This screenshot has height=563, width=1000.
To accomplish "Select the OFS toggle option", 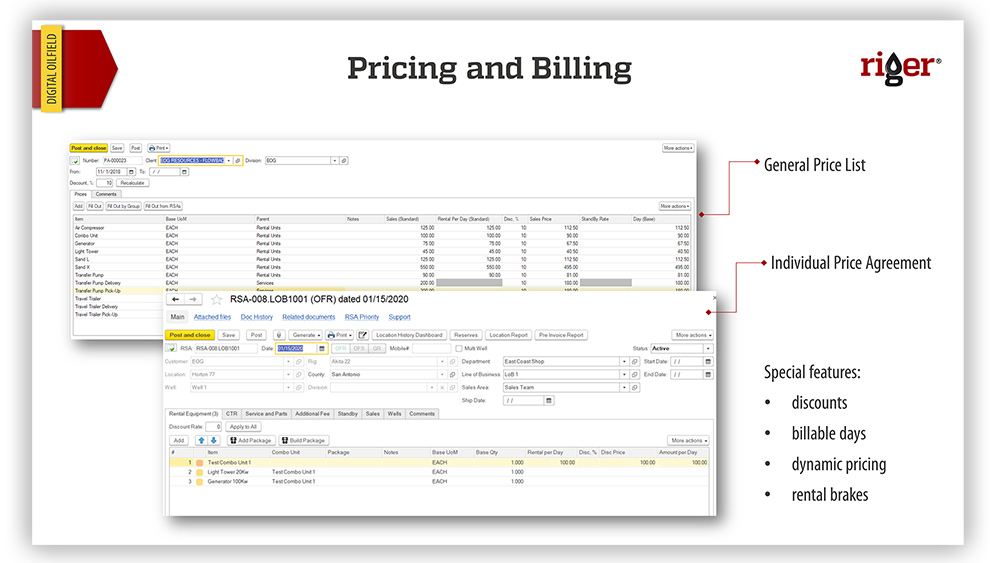I will pyautogui.click(x=359, y=348).
